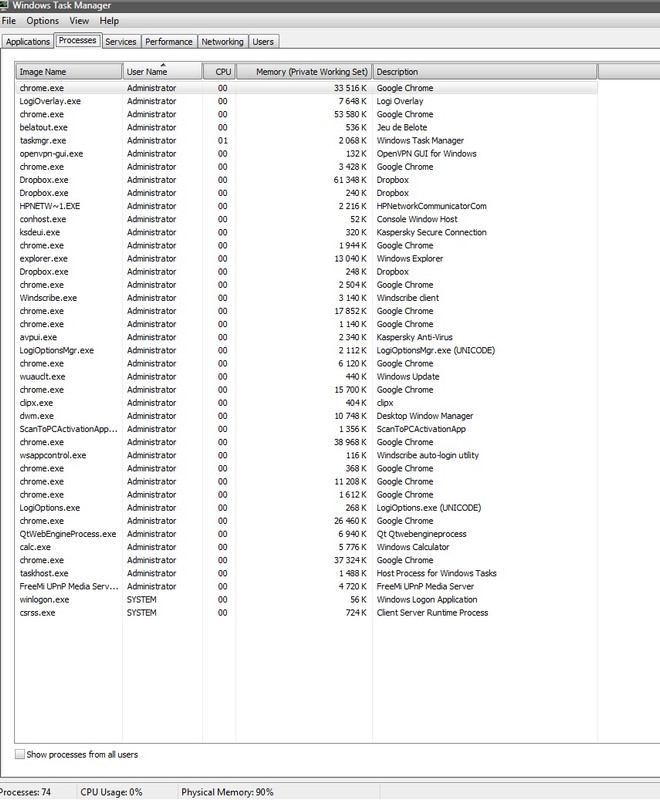The width and height of the screenshot is (660, 800).
Task: Open the Help menu
Action: point(109,21)
